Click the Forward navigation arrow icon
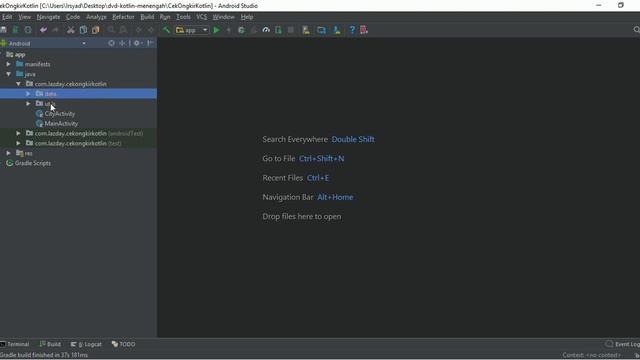The height and width of the screenshot is (360, 640). click(151, 30)
